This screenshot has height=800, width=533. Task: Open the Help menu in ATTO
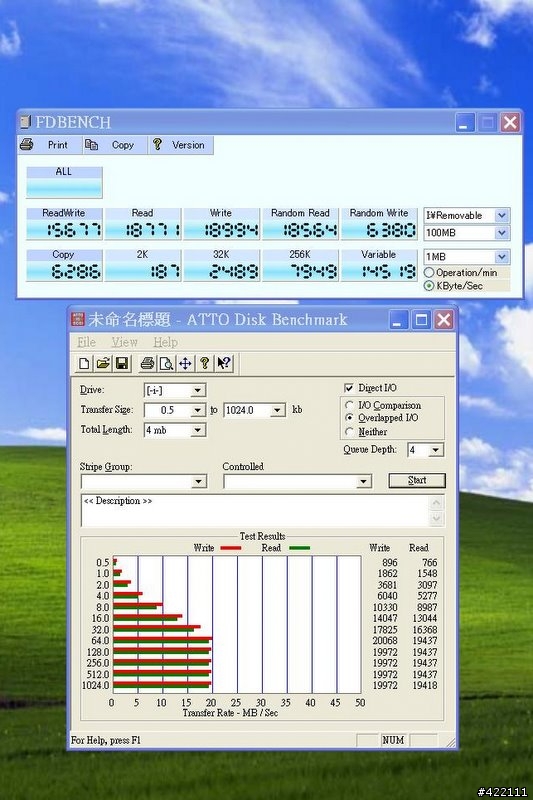pos(165,342)
